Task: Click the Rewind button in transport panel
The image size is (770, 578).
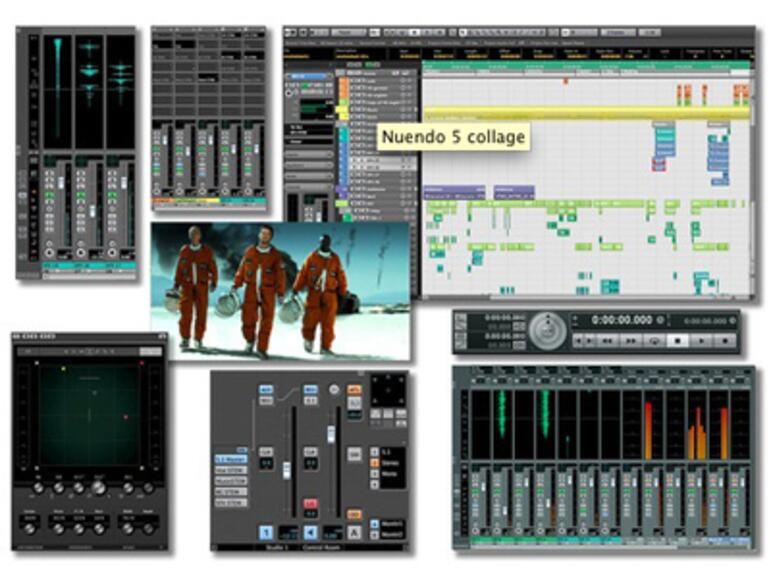Action: pyautogui.click(x=606, y=342)
